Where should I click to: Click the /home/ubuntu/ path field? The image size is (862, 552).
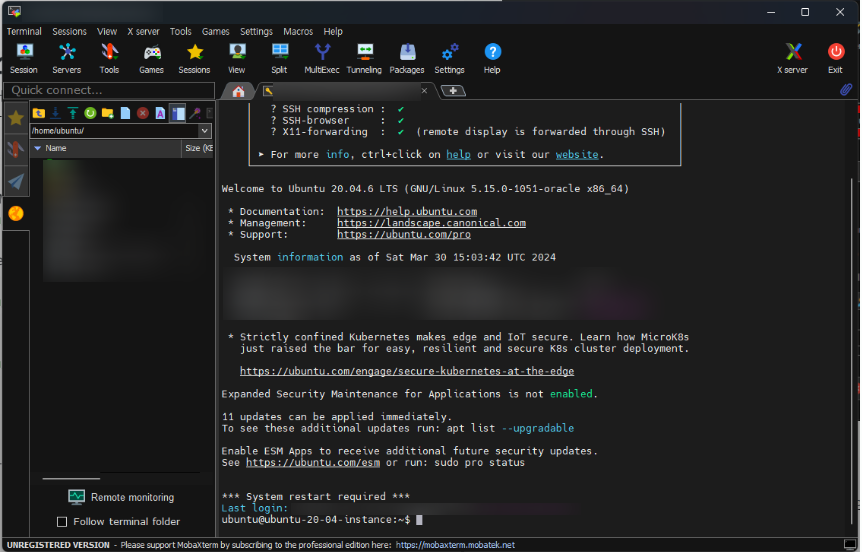114,131
